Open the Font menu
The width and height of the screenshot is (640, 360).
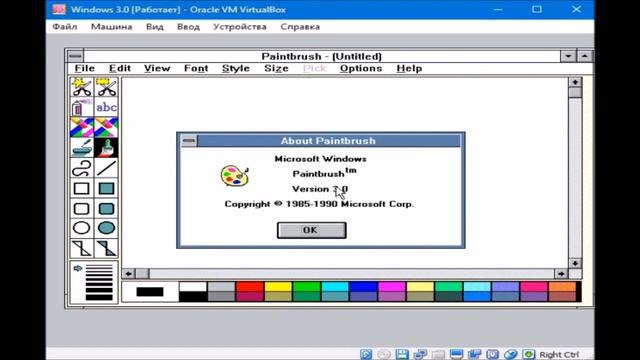click(x=196, y=68)
